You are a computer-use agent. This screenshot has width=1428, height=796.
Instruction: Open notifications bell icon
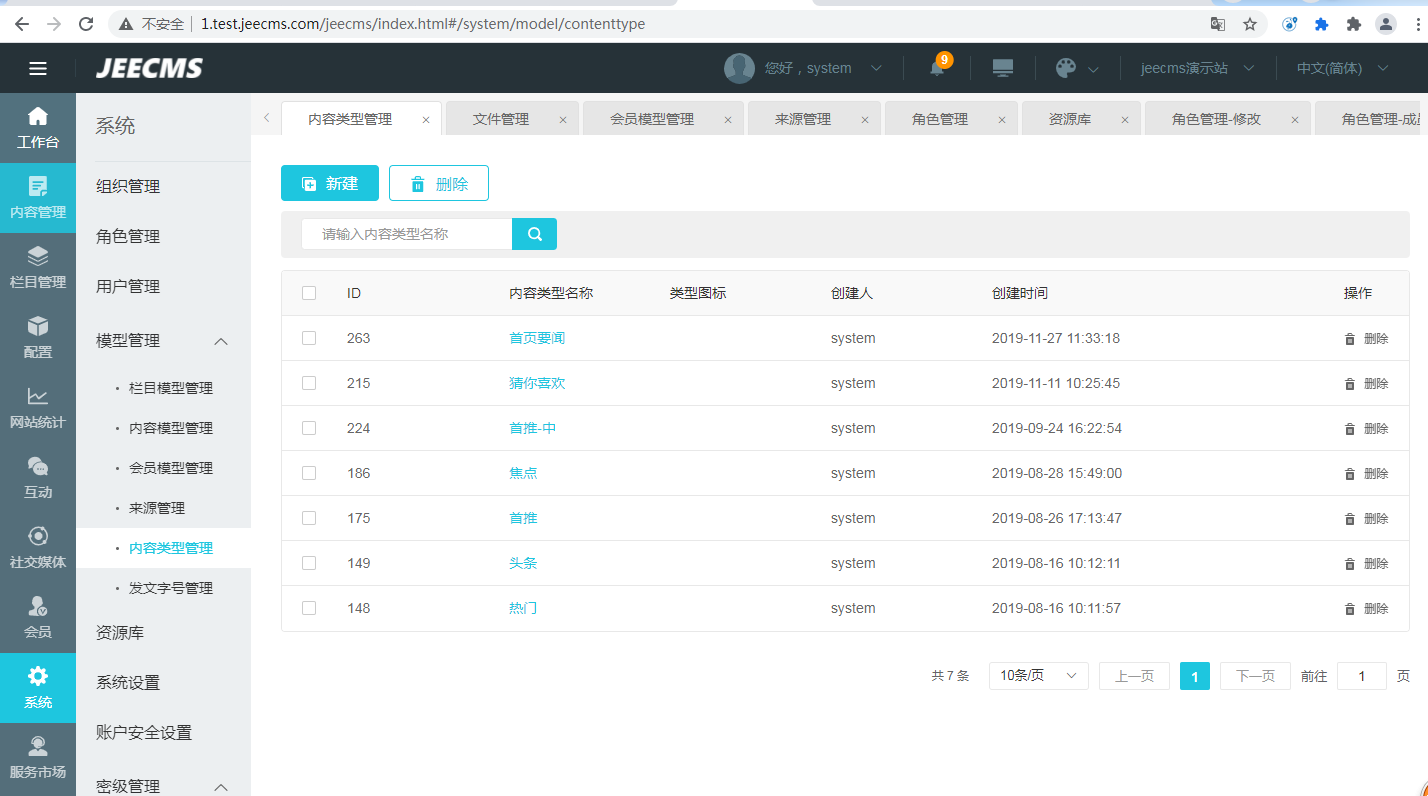[x=937, y=68]
